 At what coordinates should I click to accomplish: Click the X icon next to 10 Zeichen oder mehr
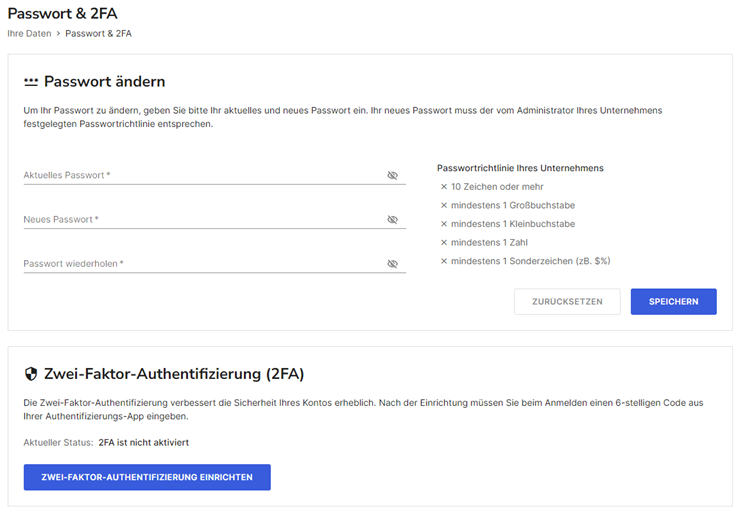(444, 187)
